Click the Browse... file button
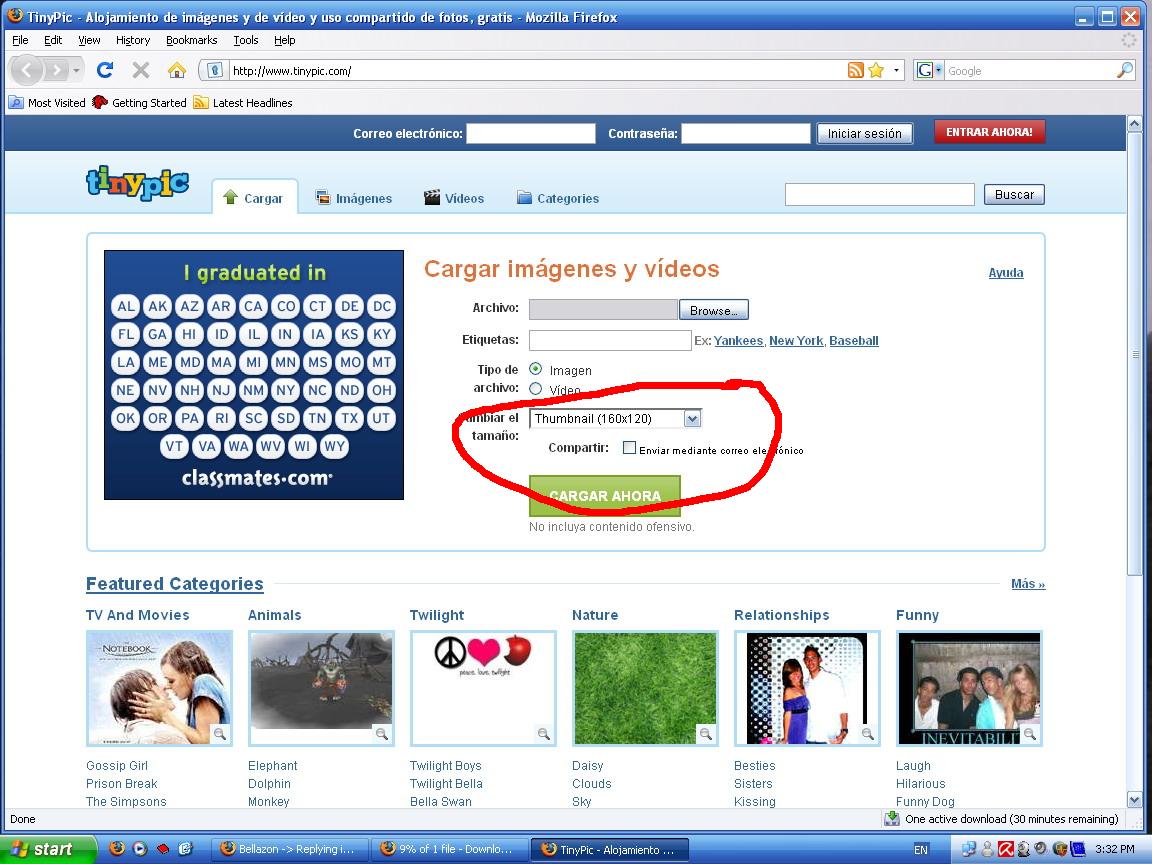This screenshot has width=1152, height=864. (713, 310)
